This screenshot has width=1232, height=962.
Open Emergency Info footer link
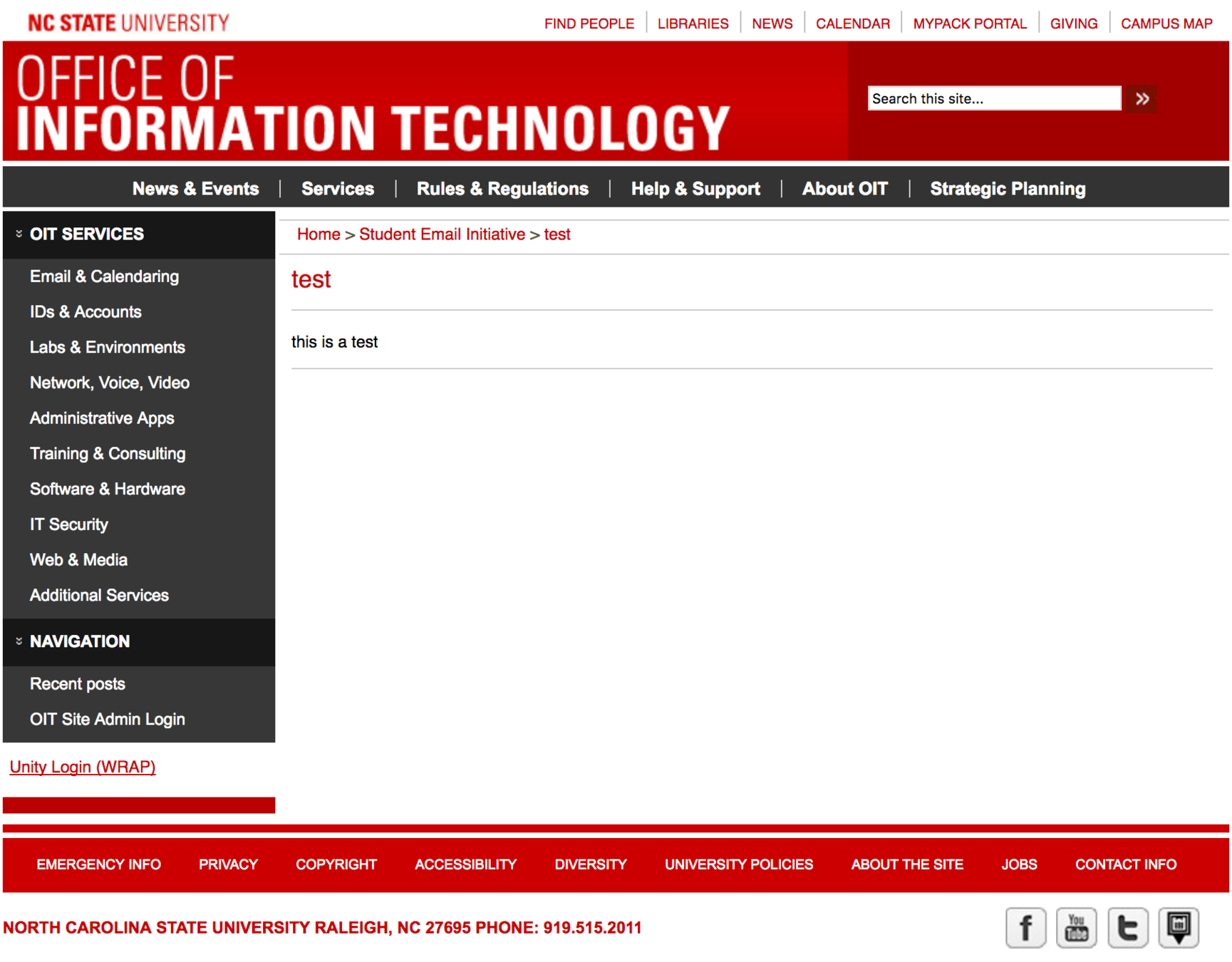99,864
